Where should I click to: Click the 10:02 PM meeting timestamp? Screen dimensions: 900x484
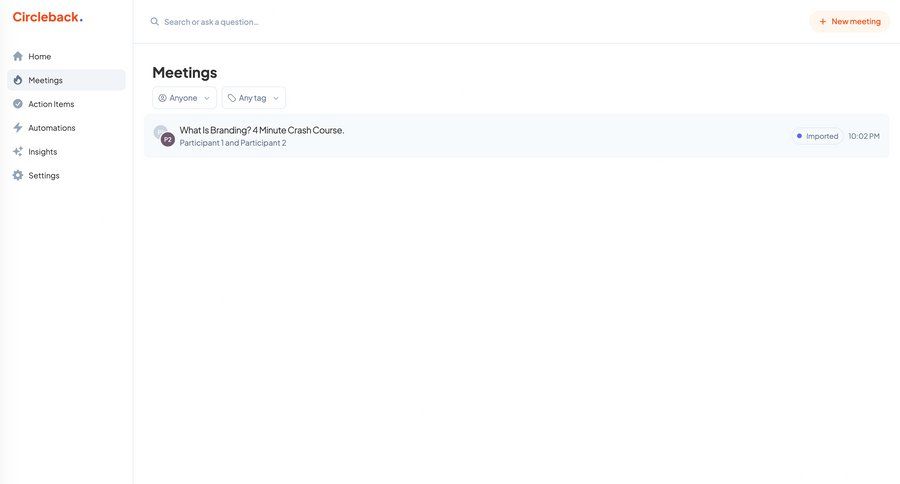(864, 136)
